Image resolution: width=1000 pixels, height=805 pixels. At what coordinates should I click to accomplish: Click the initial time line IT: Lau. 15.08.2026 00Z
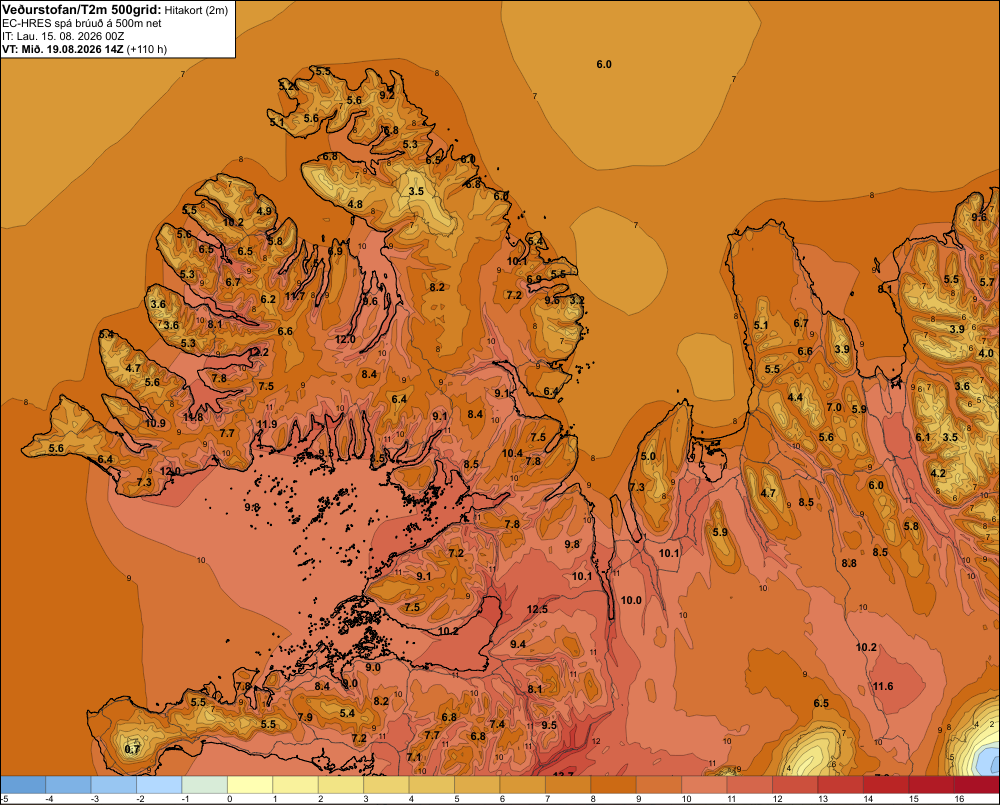[x=63, y=36]
